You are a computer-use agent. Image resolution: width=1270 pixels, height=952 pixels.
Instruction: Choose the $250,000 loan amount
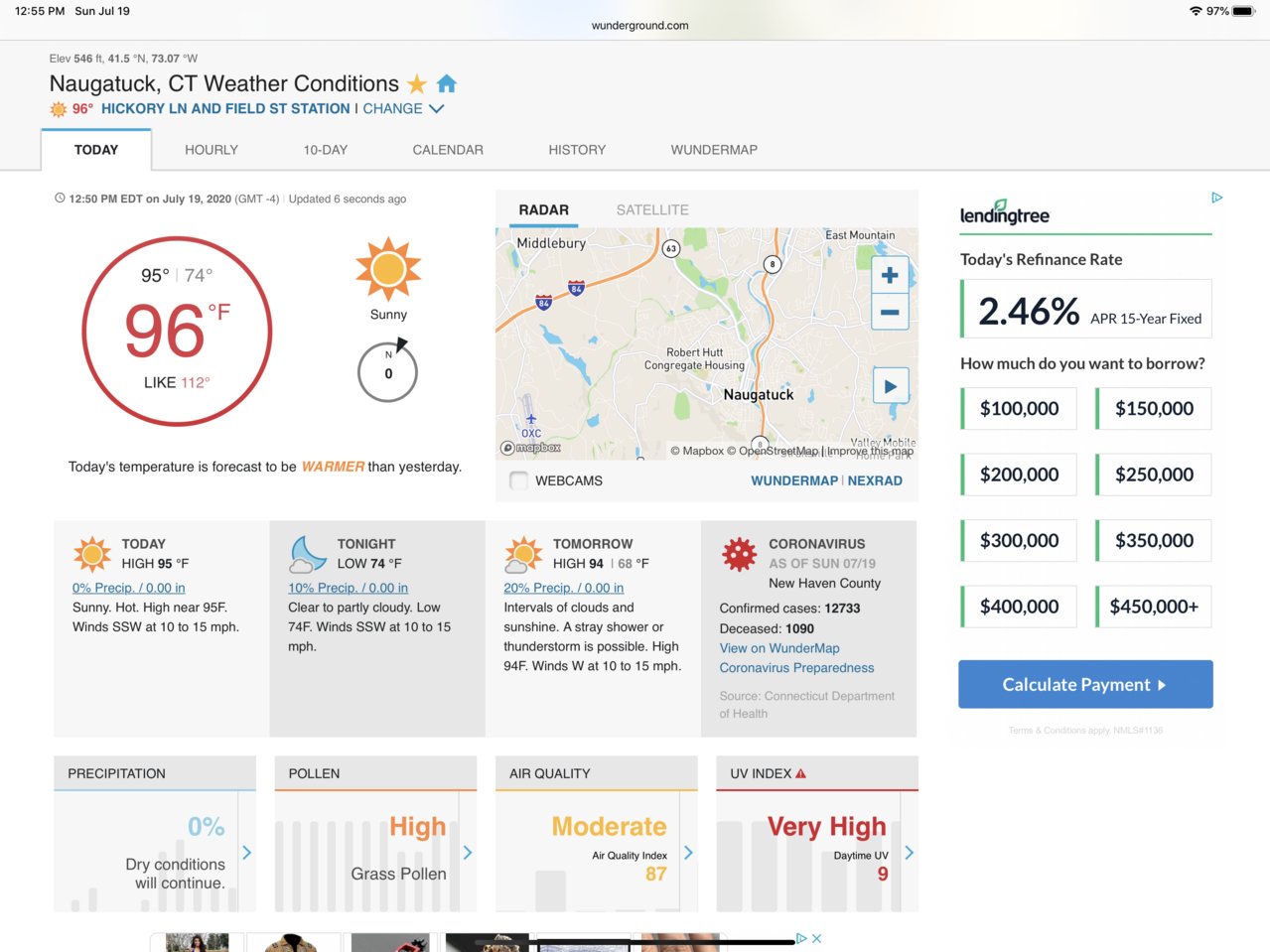(x=1154, y=475)
